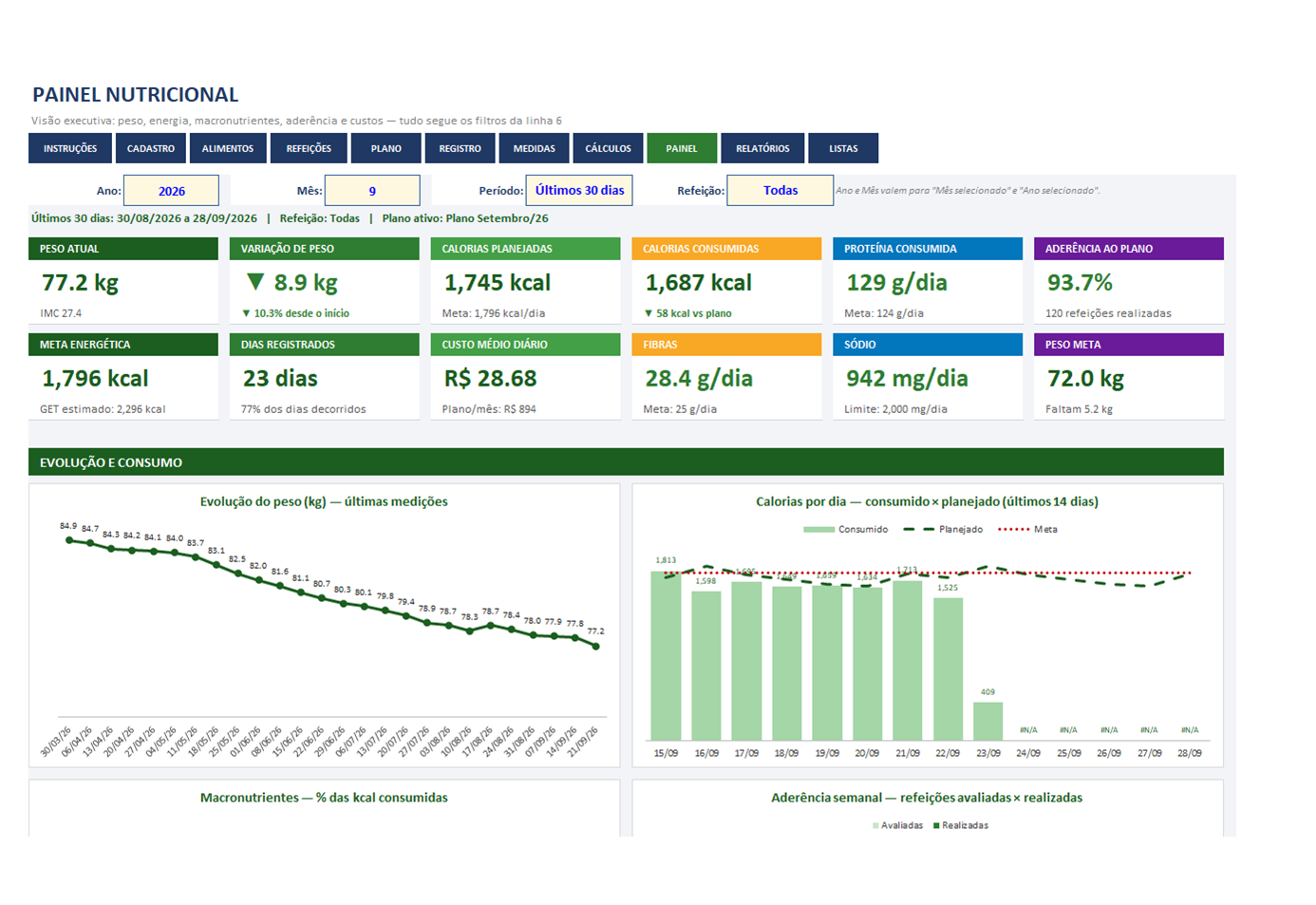Select the FIBRAS card header
The width and height of the screenshot is (1316, 905).
726,345
